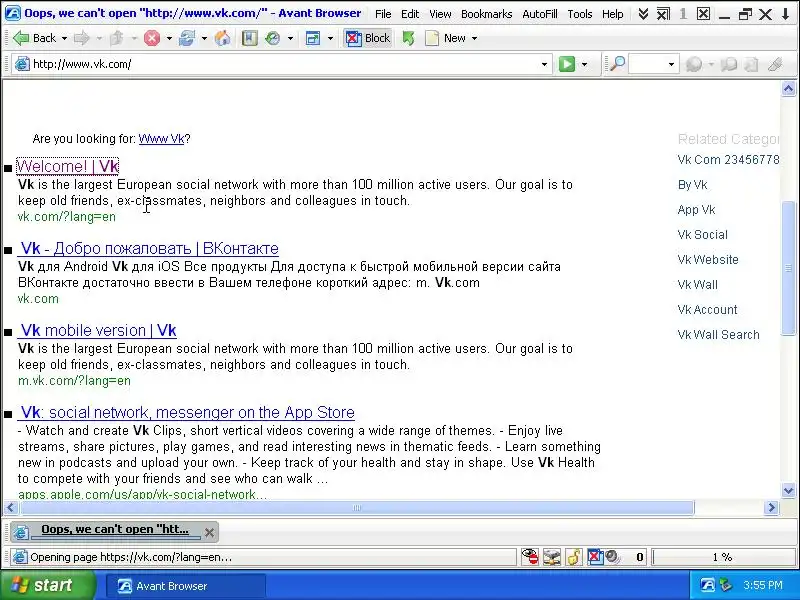Select the 'Oops, we can't open' tab
Viewport: 800px width, 600px height.
click(115, 532)
